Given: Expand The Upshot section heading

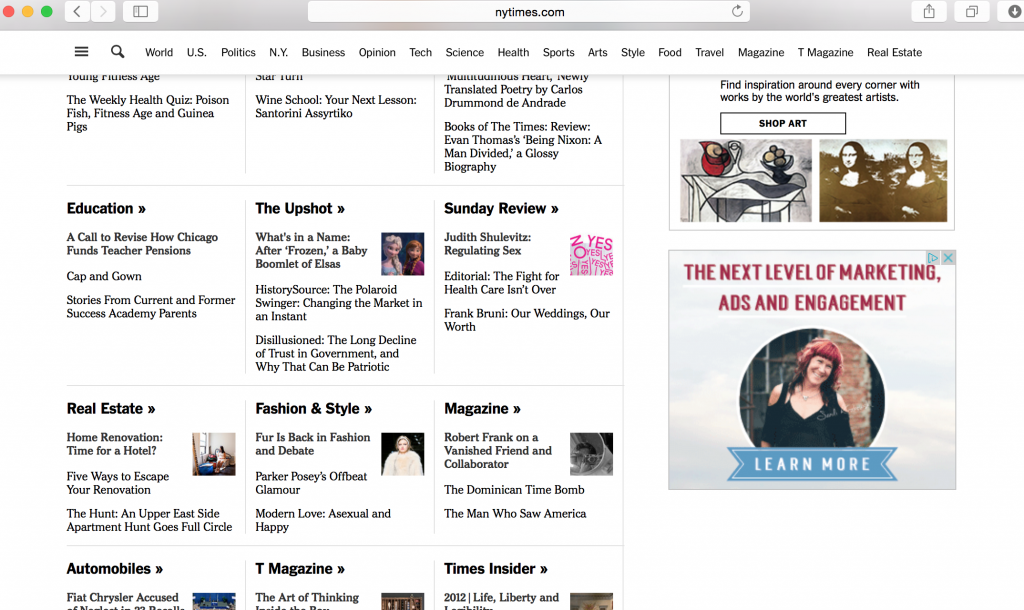Looking at the screenshot, I should [x=300, y=208].
